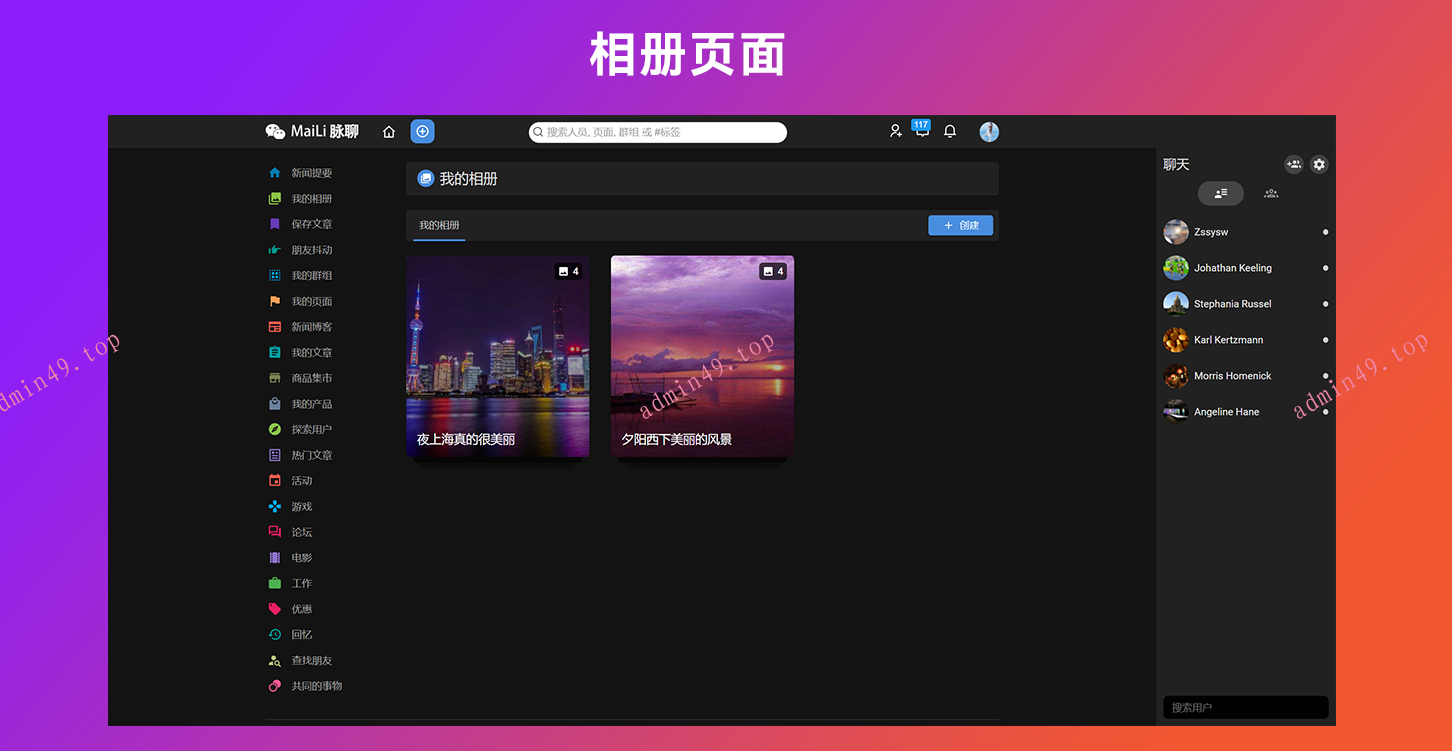This screenshot has width=1452, height=751.
Task: Open chat settings gear icon
Action: (x=1319, y=164)
